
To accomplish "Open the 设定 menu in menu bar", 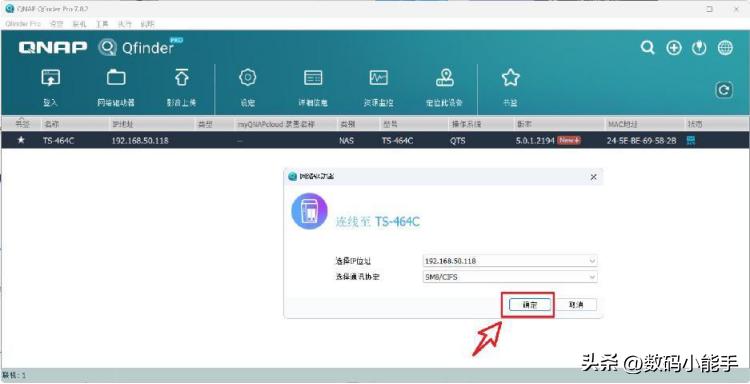I will 56,23.
